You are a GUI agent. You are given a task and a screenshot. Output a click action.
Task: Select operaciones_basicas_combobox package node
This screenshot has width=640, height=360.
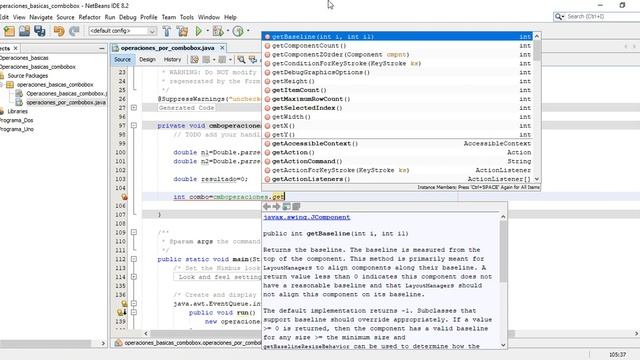tap(55, 85)
